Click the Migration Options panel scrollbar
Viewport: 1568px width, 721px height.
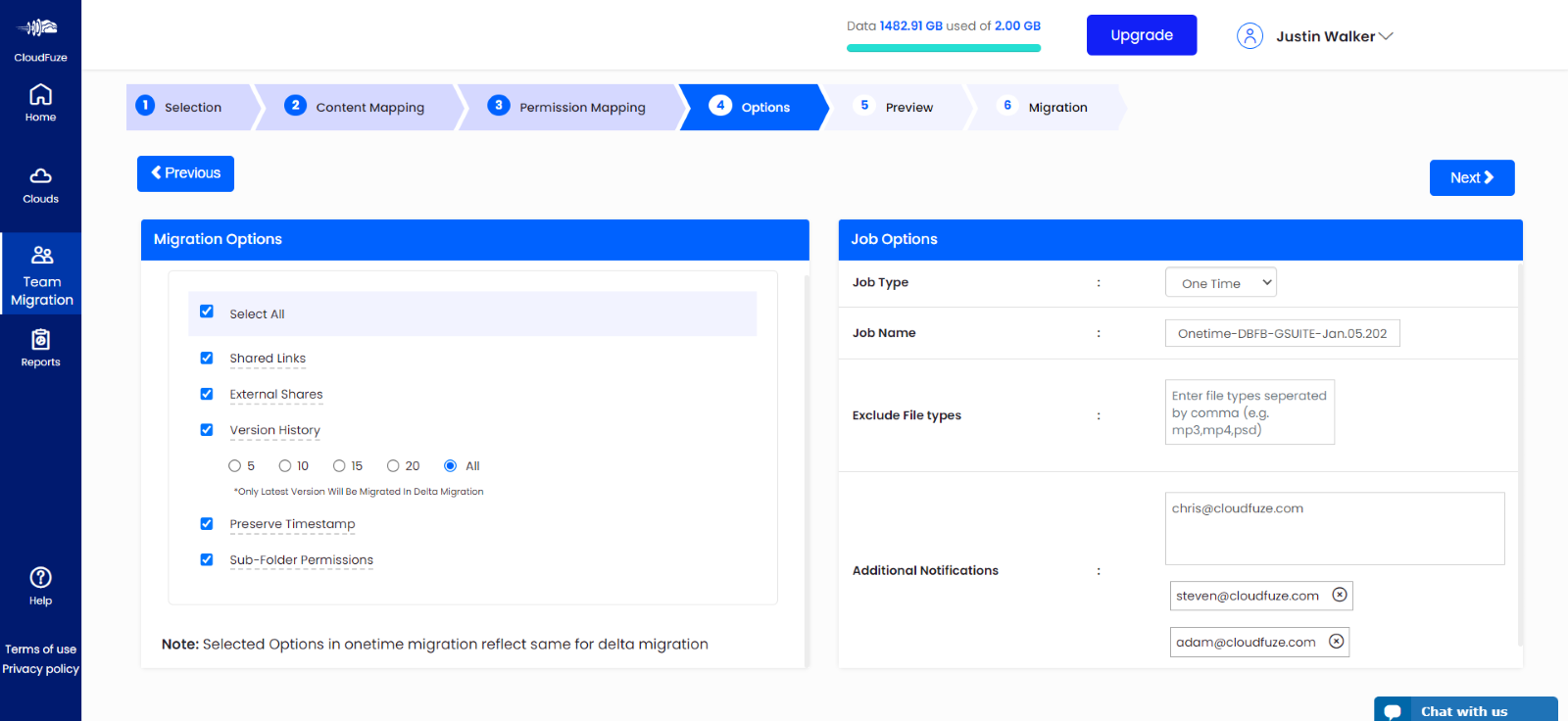coord(807,470)
